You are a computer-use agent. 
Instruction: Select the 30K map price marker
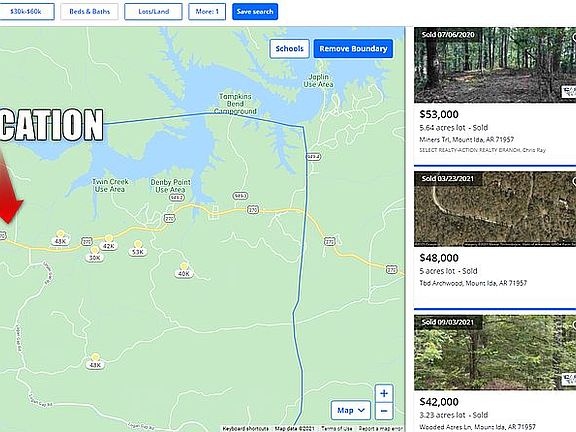pos(95,258)
